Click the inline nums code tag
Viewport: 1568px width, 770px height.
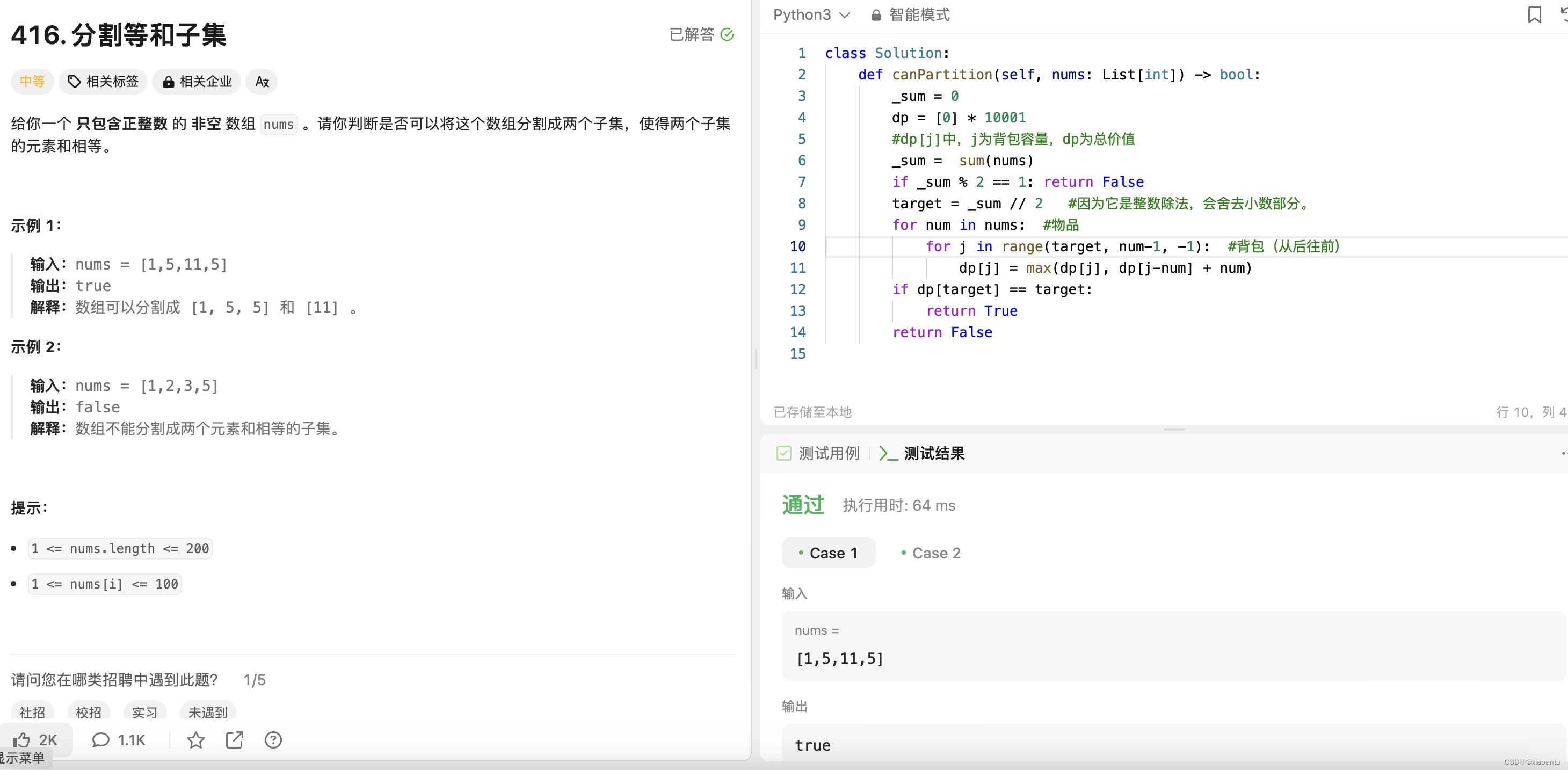point(279,124)
